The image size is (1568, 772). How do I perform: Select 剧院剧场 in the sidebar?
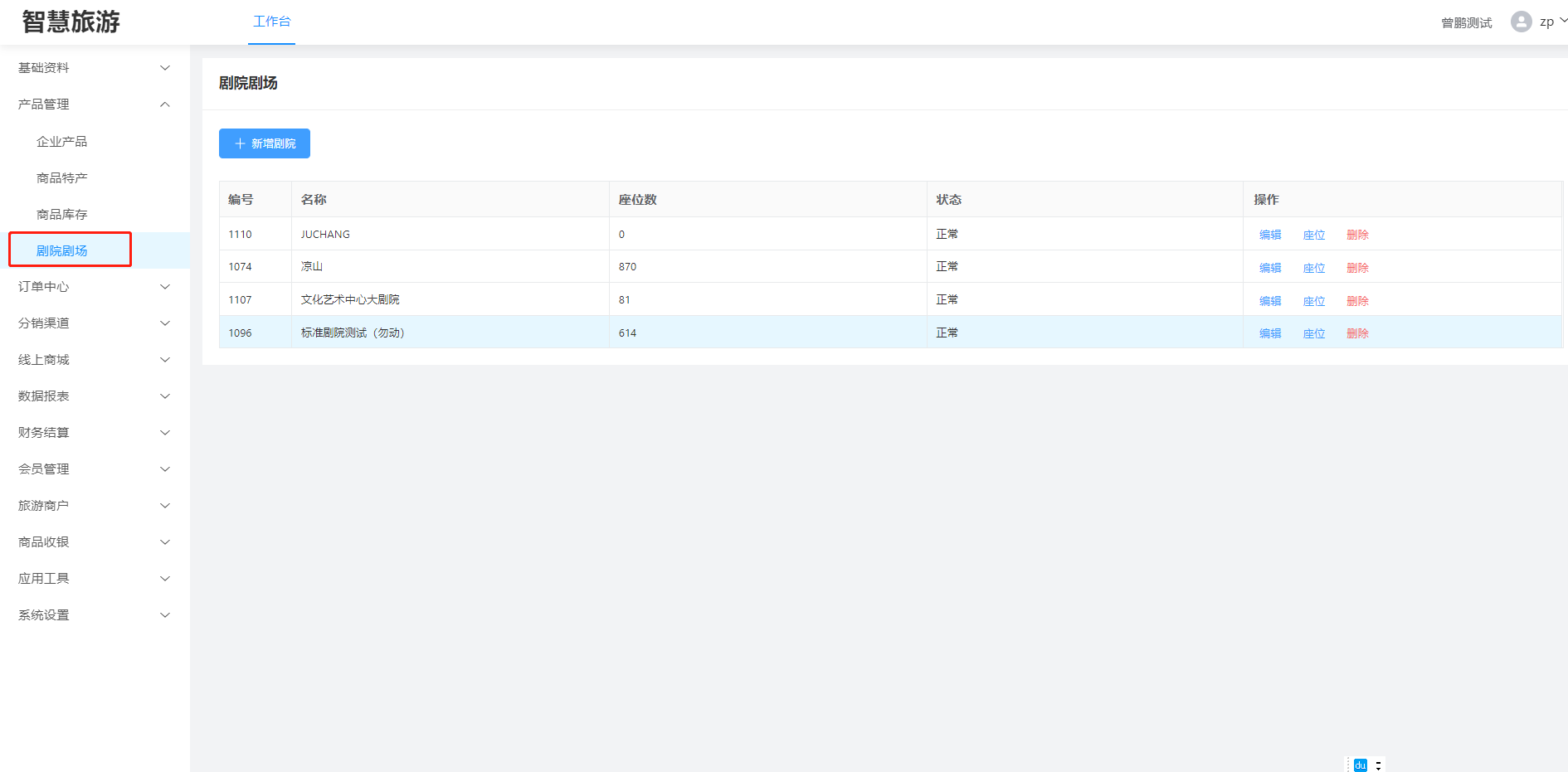pyautogui.click(x=62, y=250)
